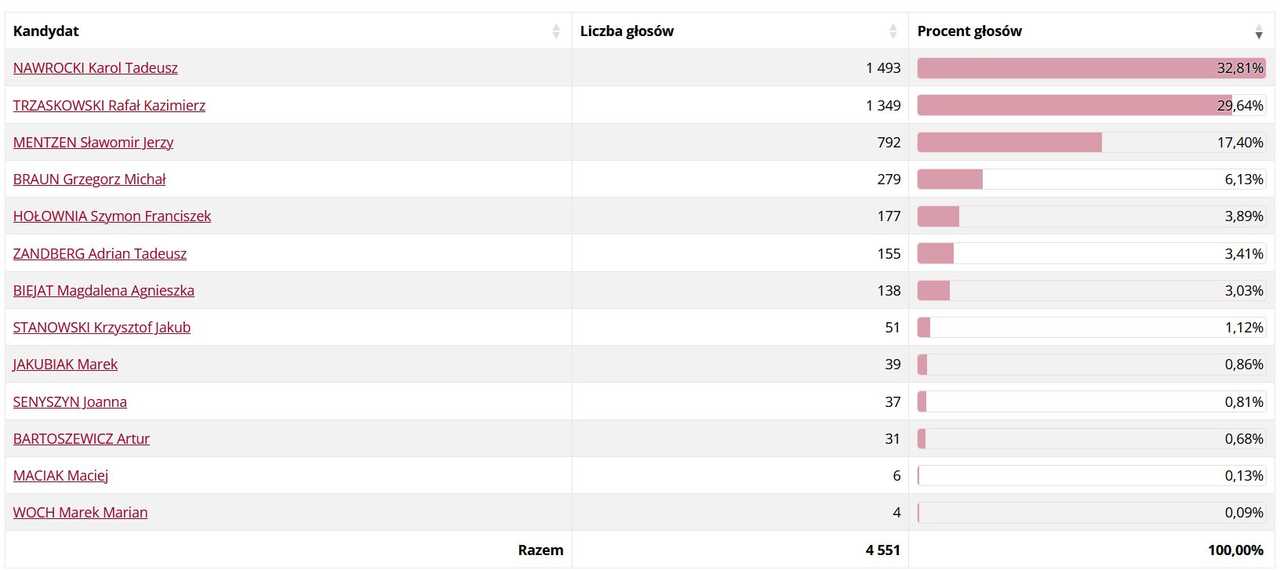This screenshot has width=1280, height=570.
Task: Click the Procent głosów column header
Action: [x=1091, y=31]
